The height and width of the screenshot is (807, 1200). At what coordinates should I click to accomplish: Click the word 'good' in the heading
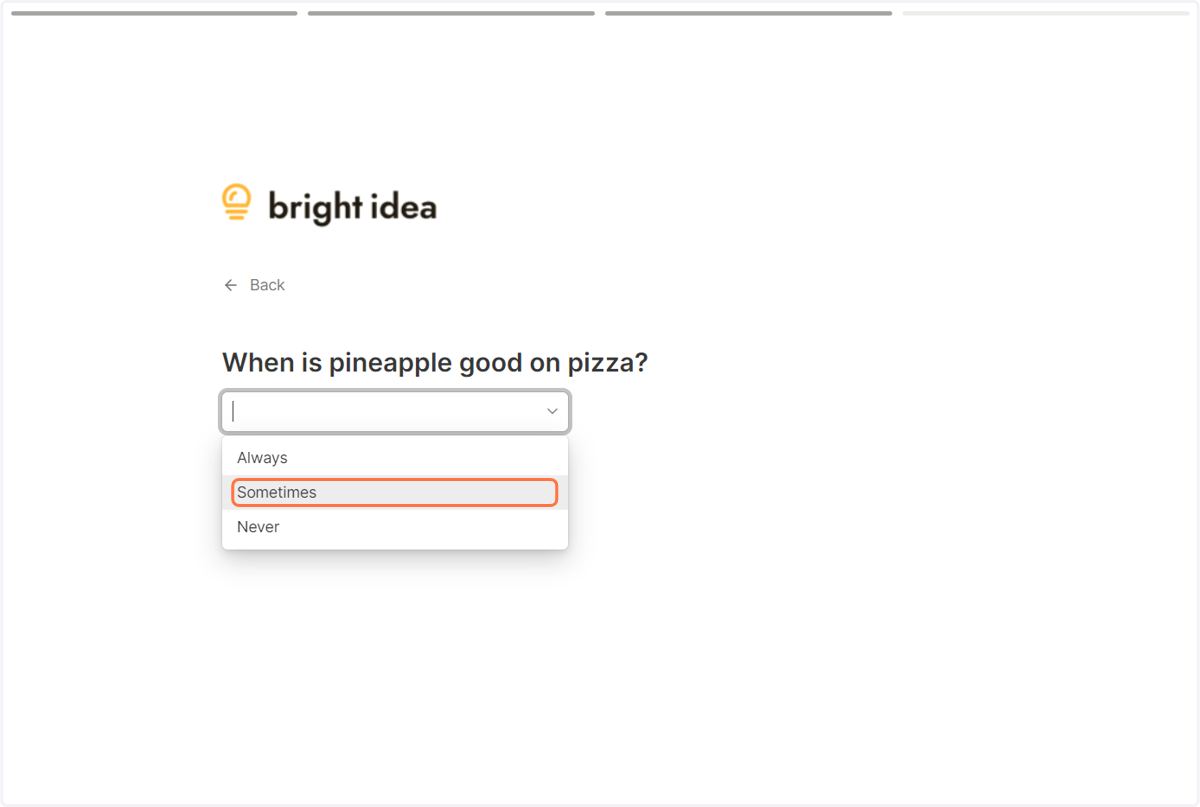(491, 363)
